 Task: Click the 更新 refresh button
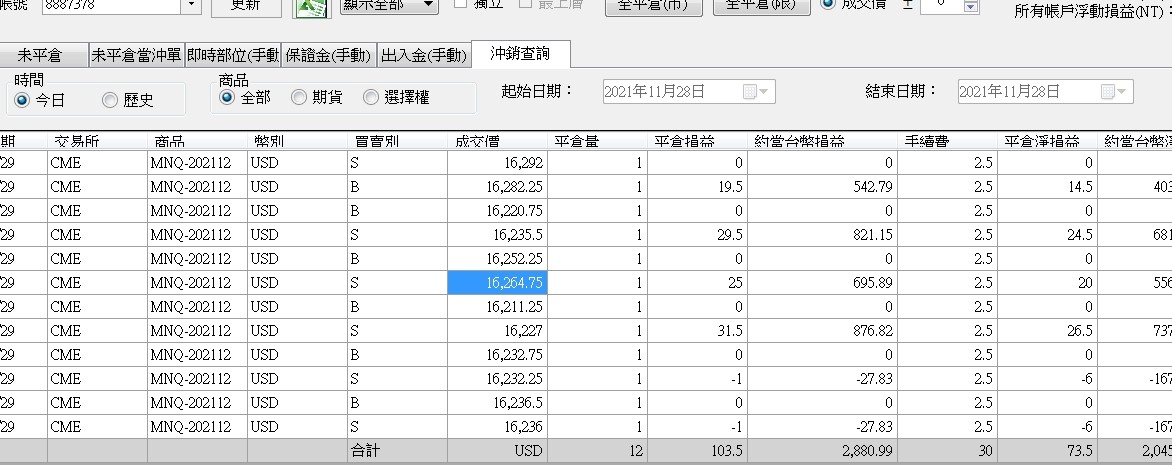click(x=247, y=6)
